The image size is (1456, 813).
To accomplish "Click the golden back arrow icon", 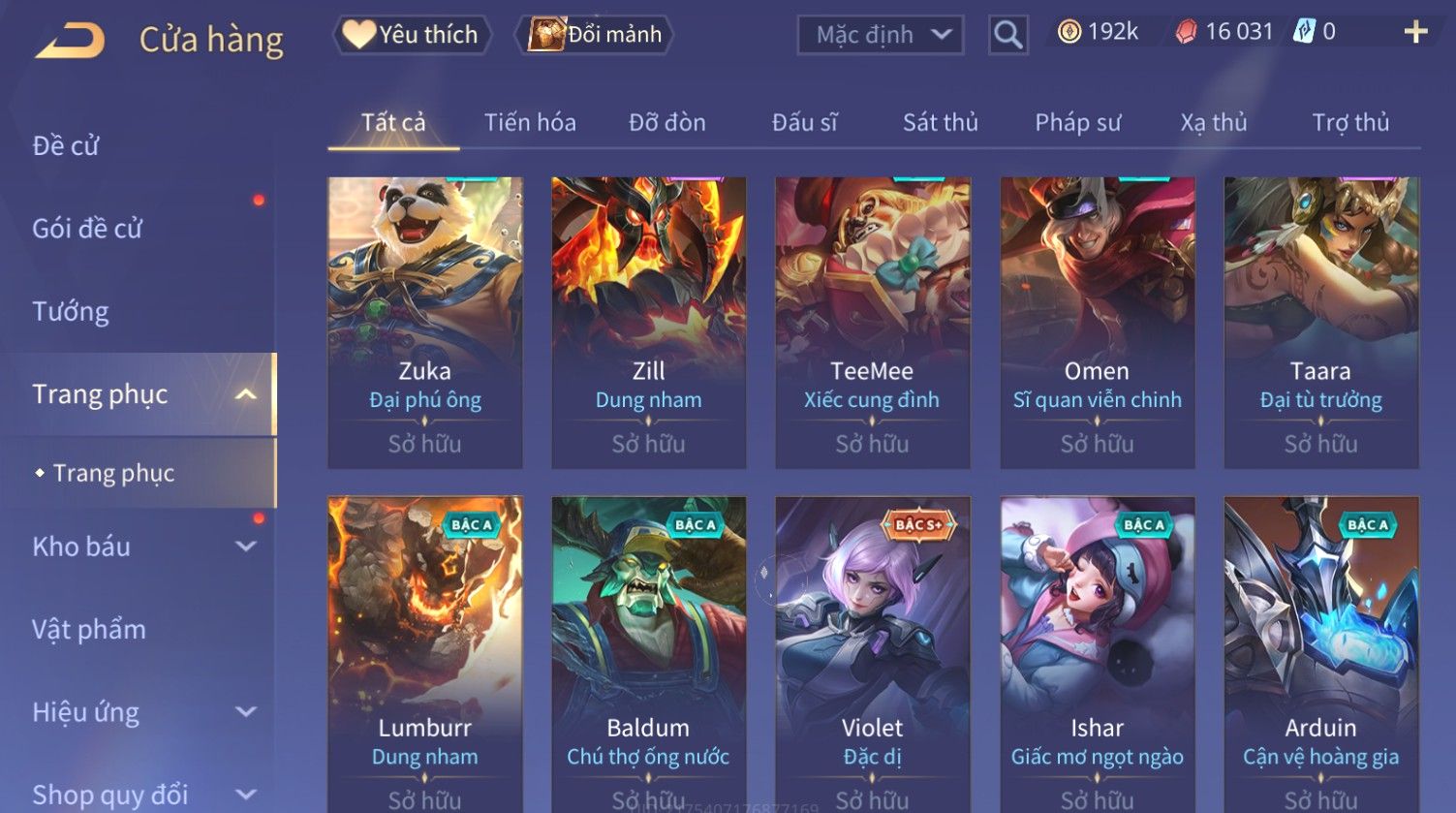I will coord(70,41).
